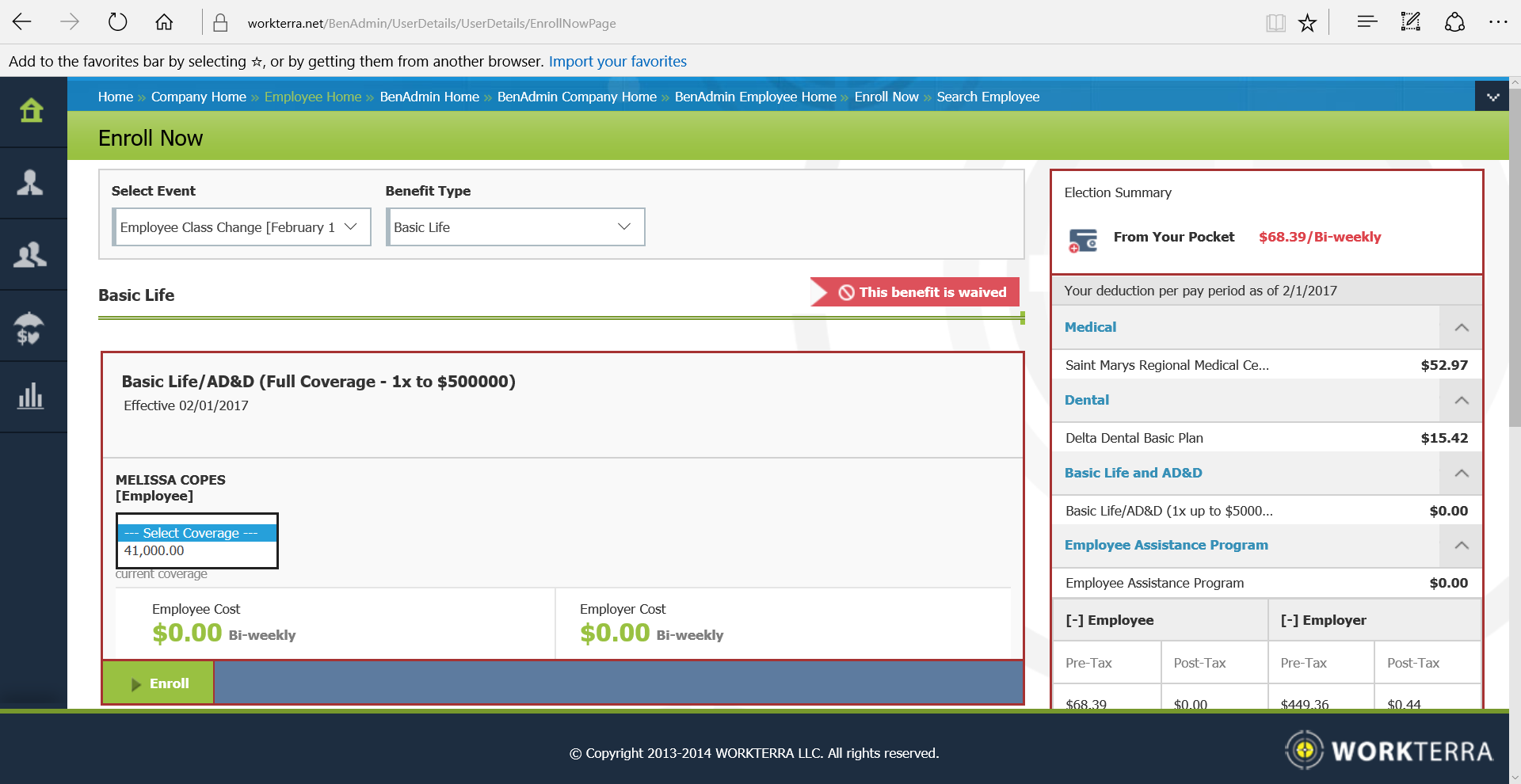Open reading view using the book icon
This screenshot has height=784, width=1521.
pos(1275,23)
